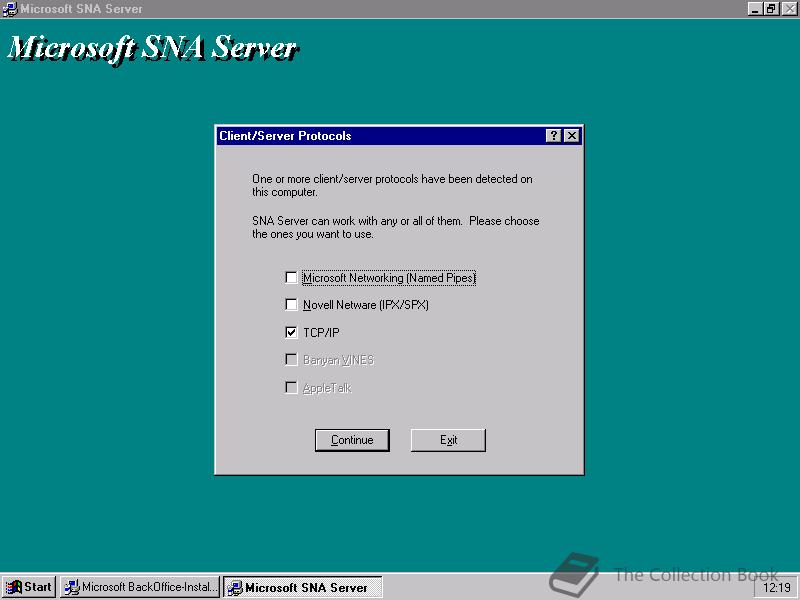Restore the Microsoft SNA Server window
This screenshot has height=600, width=800.
tap(771, 9)
